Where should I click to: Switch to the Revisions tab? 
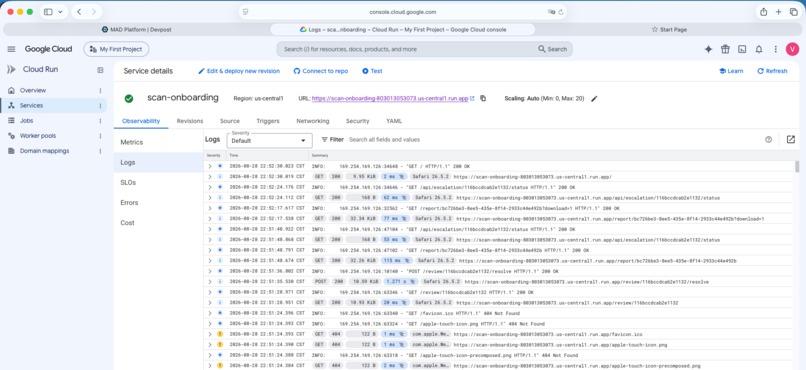190,121
